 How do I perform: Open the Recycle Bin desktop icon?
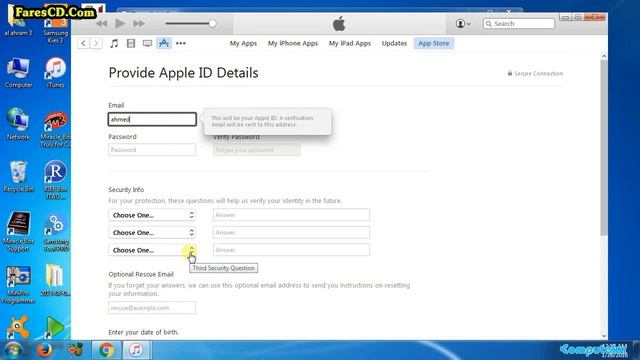(x=18, y=176)
